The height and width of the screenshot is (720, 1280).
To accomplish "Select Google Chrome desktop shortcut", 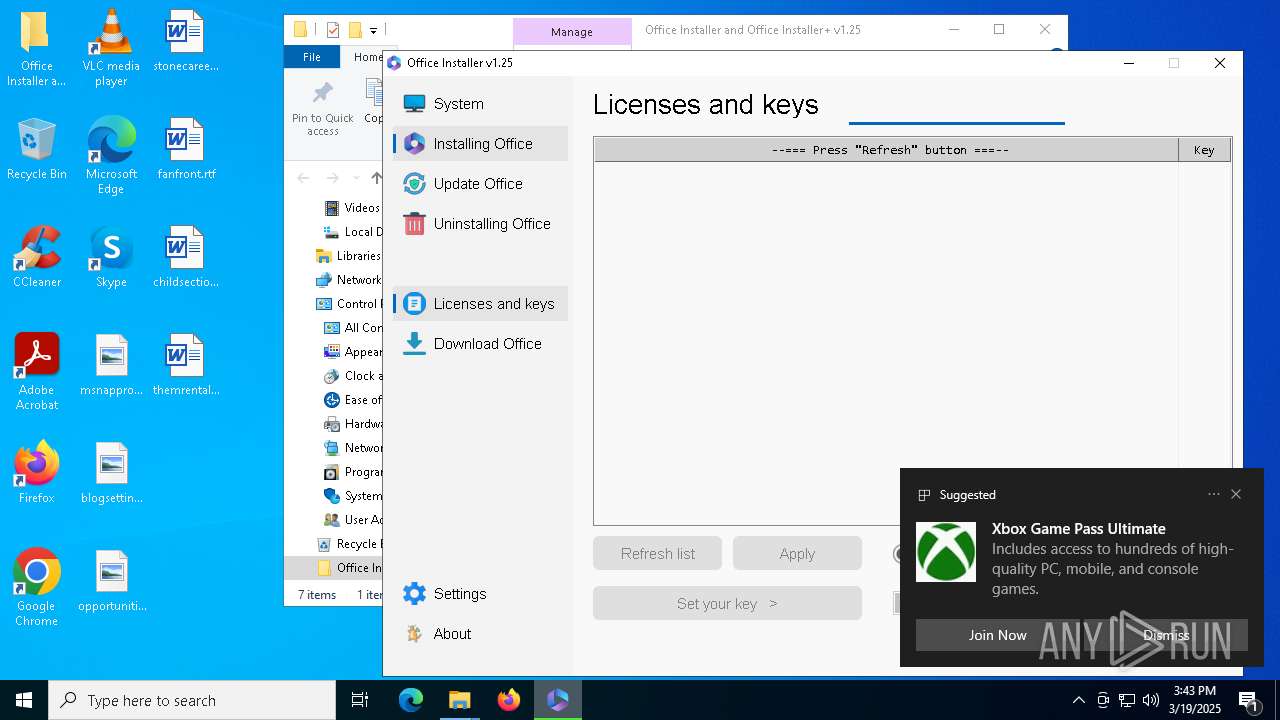I will click(37, 588).
